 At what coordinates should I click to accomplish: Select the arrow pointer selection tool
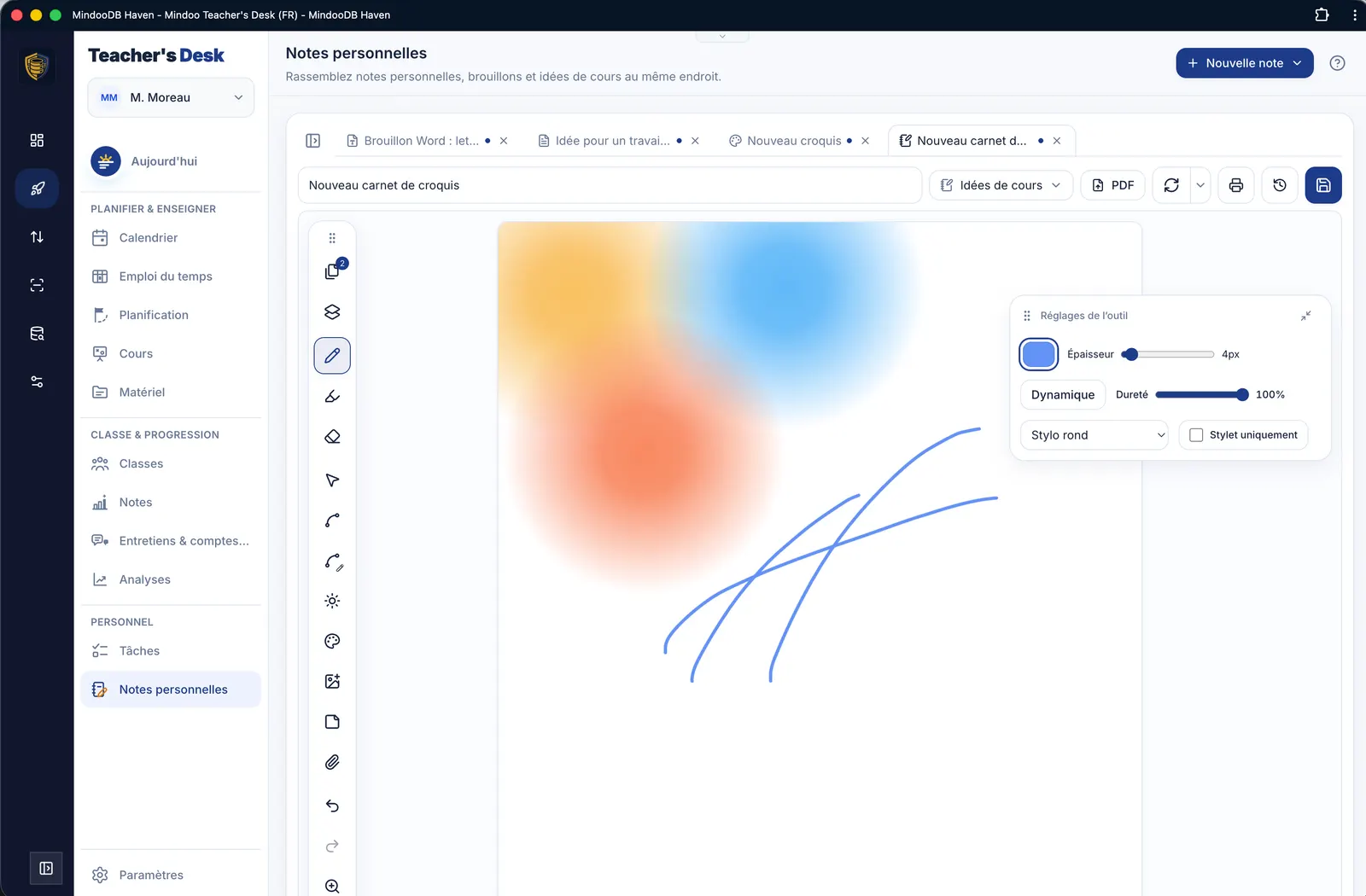(x=332, y=480)
